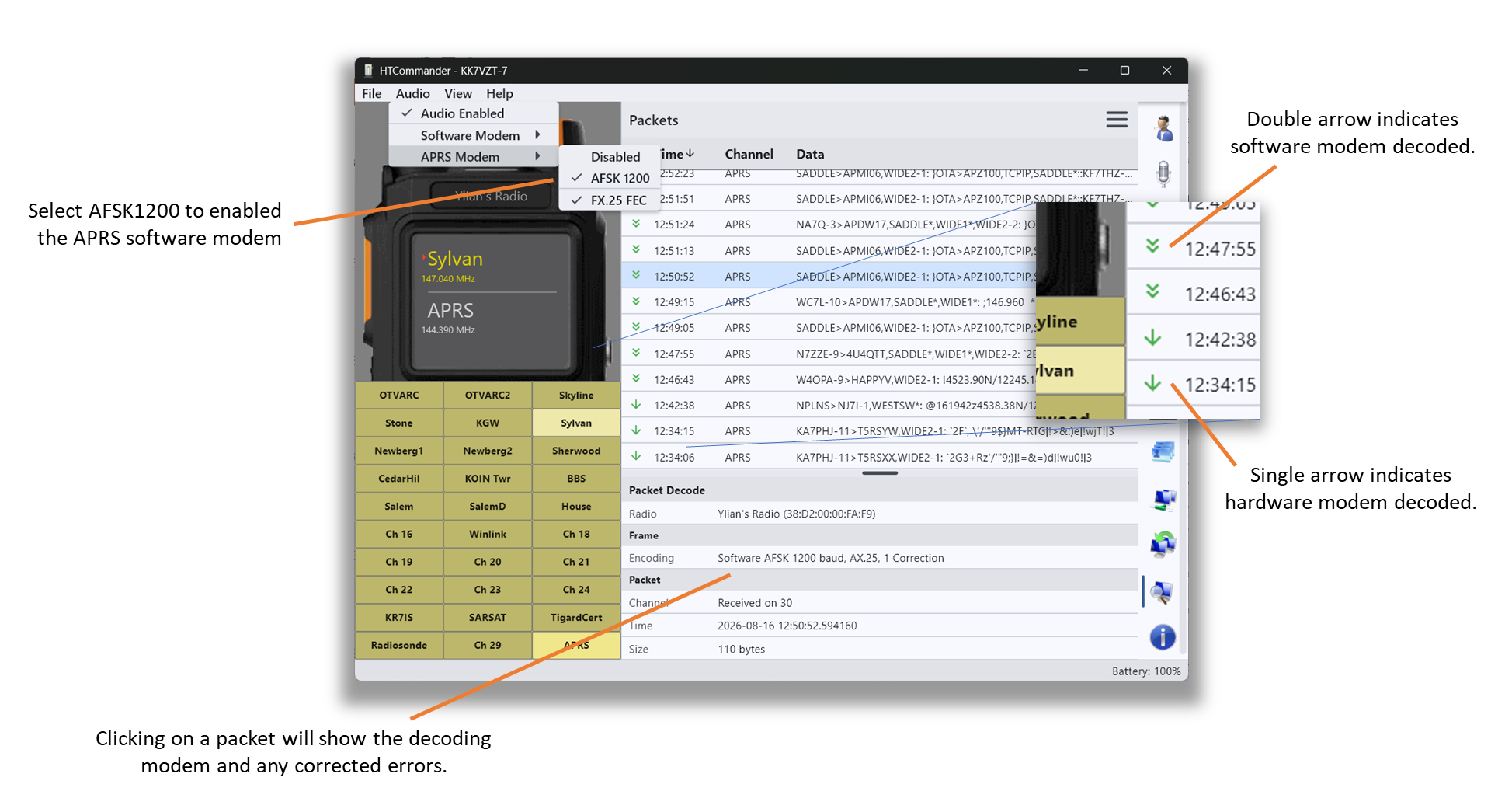1512x812 pixels.
Task: Select the TigardCert channel button
Action: point(576,617)
